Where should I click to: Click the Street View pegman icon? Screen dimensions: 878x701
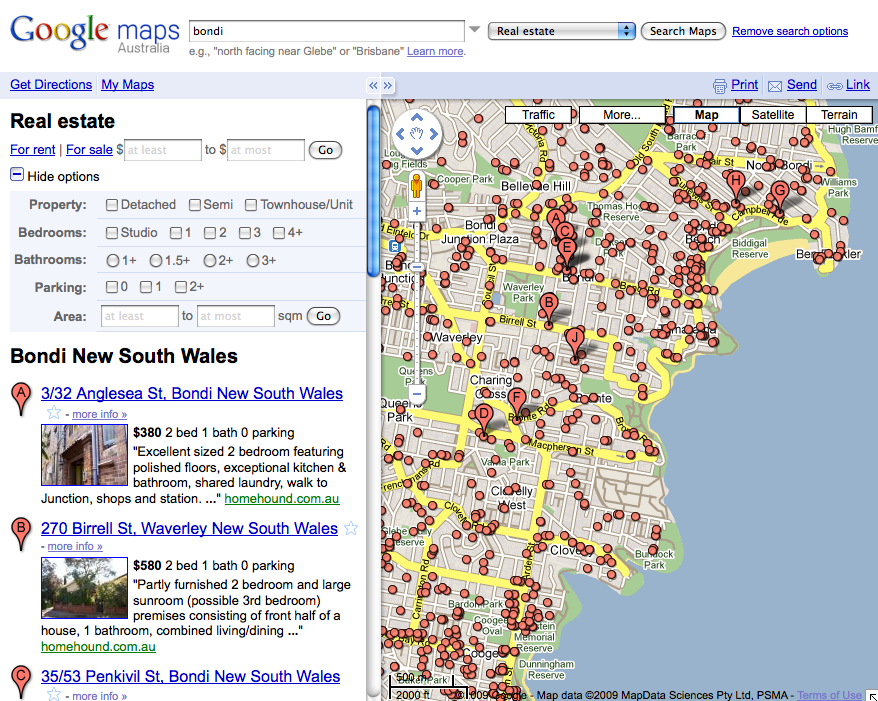416,185
